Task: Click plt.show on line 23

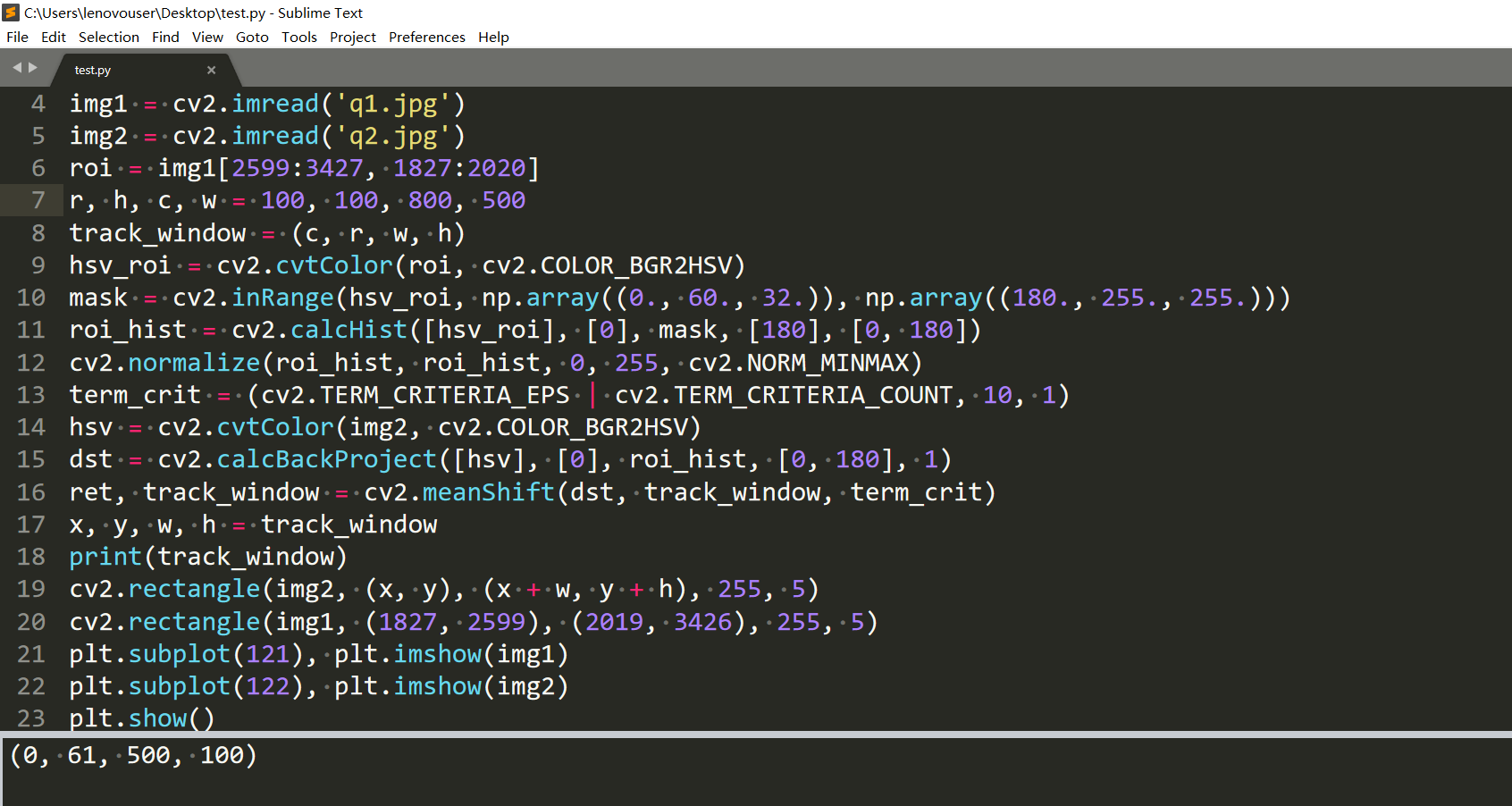Action: coord(129,718)
